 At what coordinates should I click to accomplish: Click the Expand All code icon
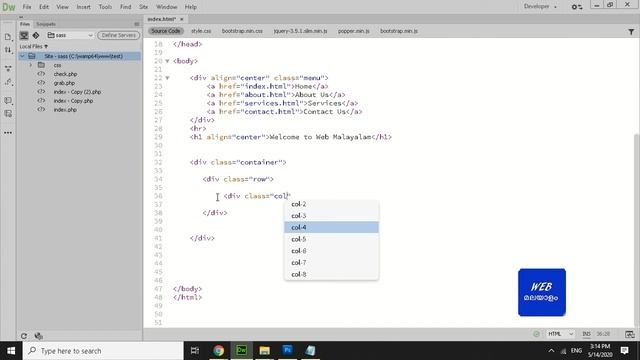8,68
